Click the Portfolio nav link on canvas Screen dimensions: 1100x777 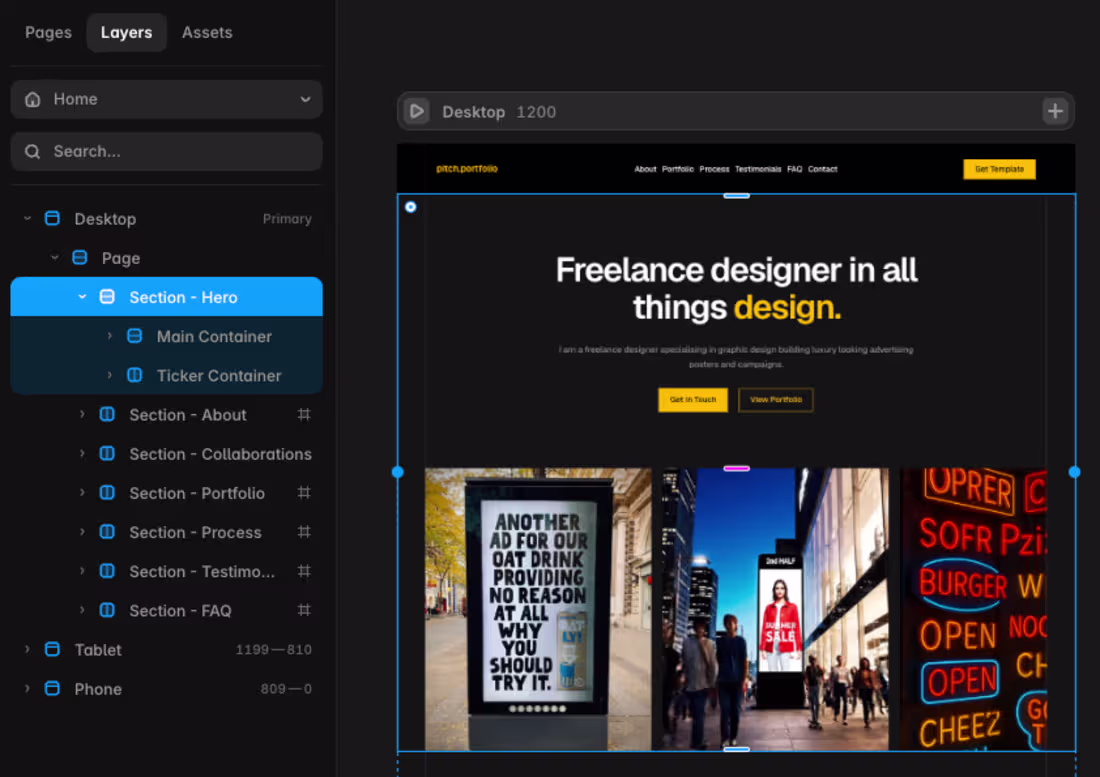[678, 169]
